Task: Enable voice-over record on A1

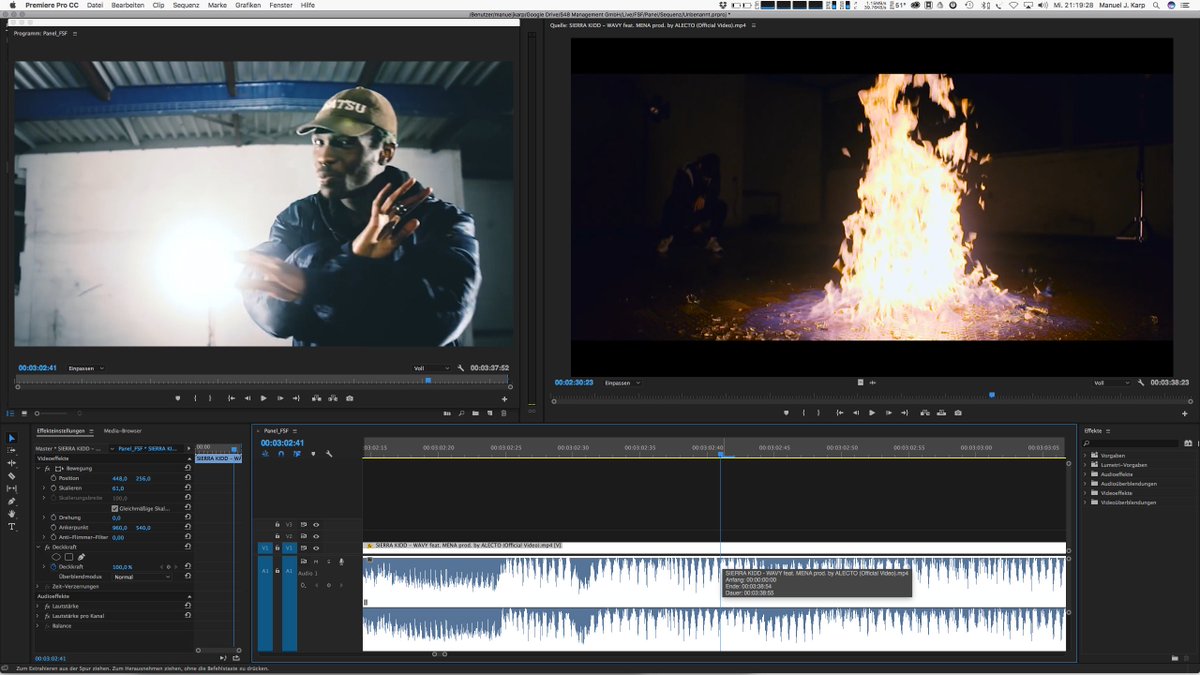Action: (341, 562)
